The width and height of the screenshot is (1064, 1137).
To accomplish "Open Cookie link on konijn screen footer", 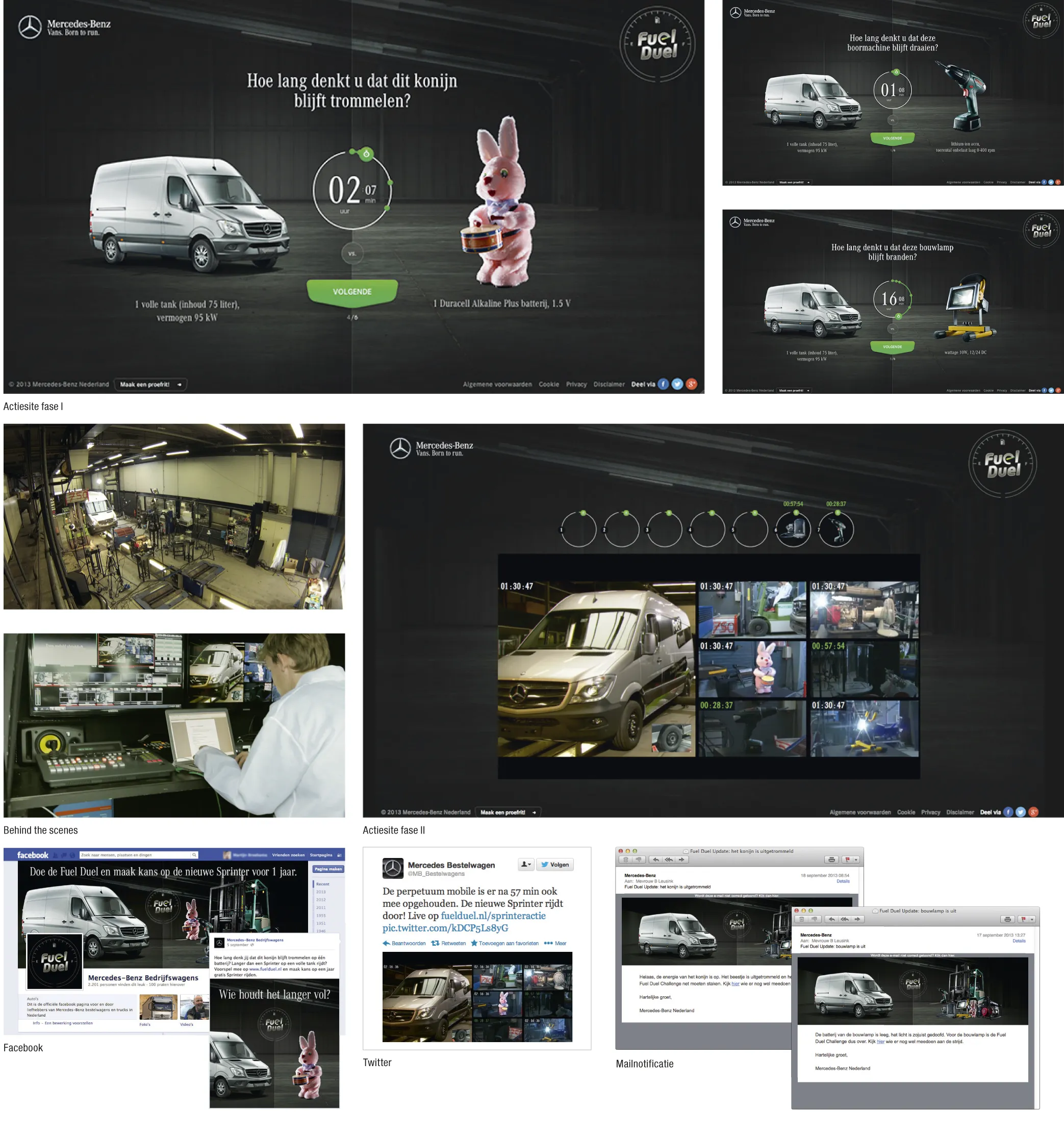I will 549,384.
